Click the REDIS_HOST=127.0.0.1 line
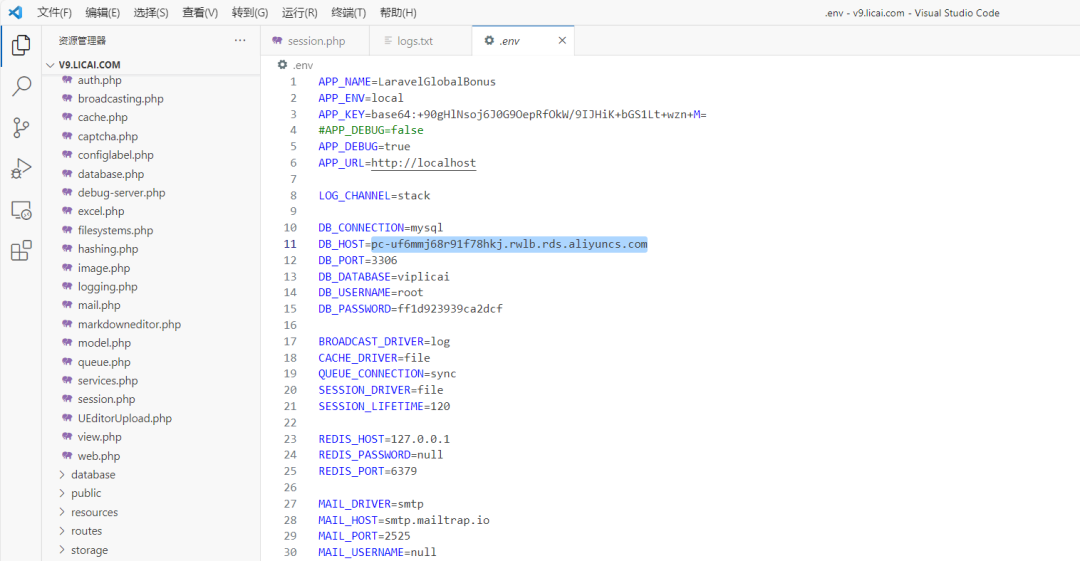The height and width of the screenshot is (561, 1080). point(384,439)
